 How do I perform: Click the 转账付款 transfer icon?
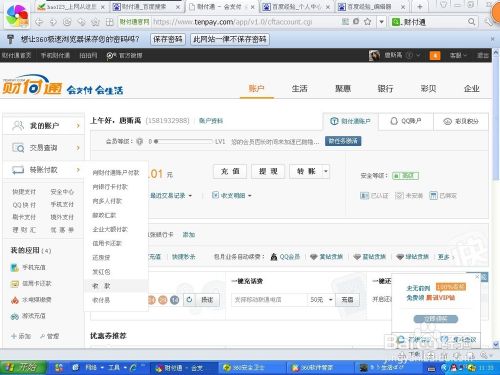coord(18,170)
